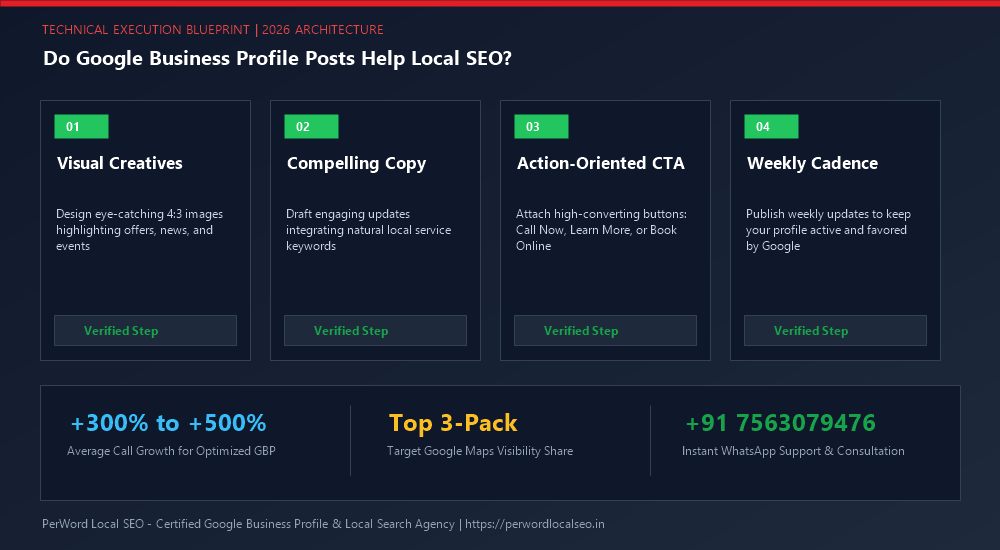This screenshot has height=550, width=1000.
Task: Click the +300% to +500% statistic
Action: 168,423
